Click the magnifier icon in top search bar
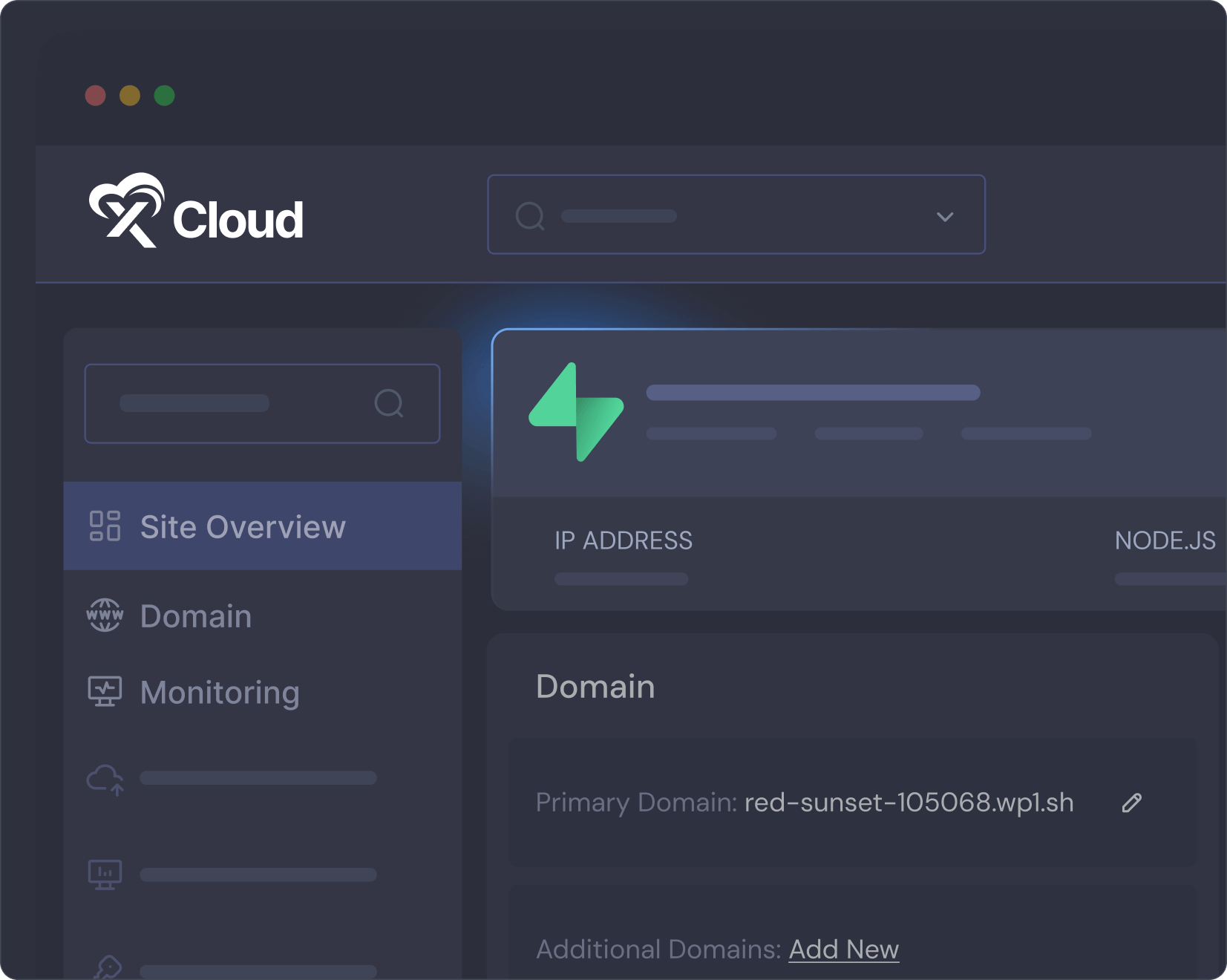The image size is (1227, 980). tap(530, 216)
